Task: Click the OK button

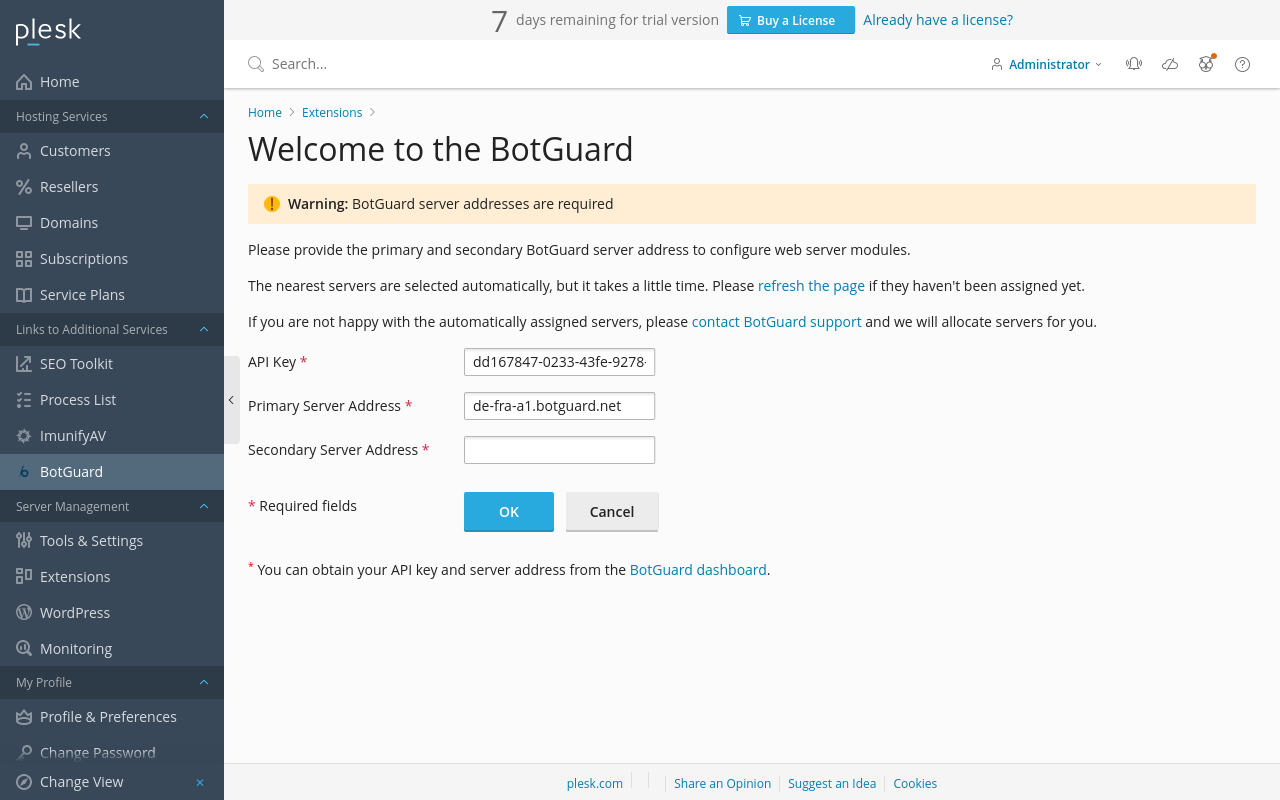Action: [509, 511]
